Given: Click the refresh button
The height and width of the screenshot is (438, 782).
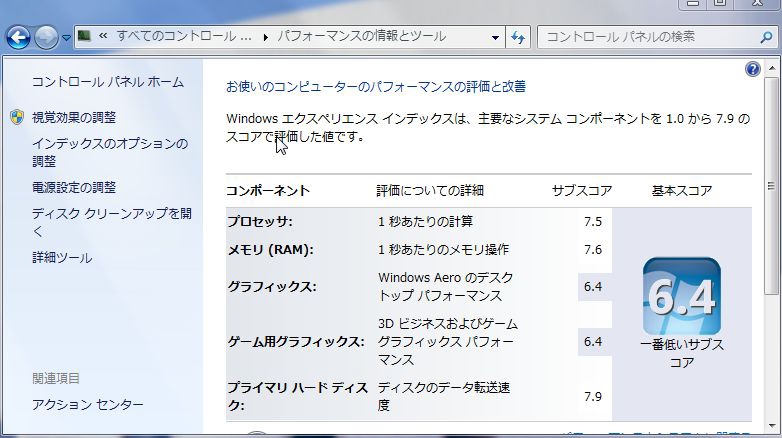Looking at the screenshot, I should 518,37.
